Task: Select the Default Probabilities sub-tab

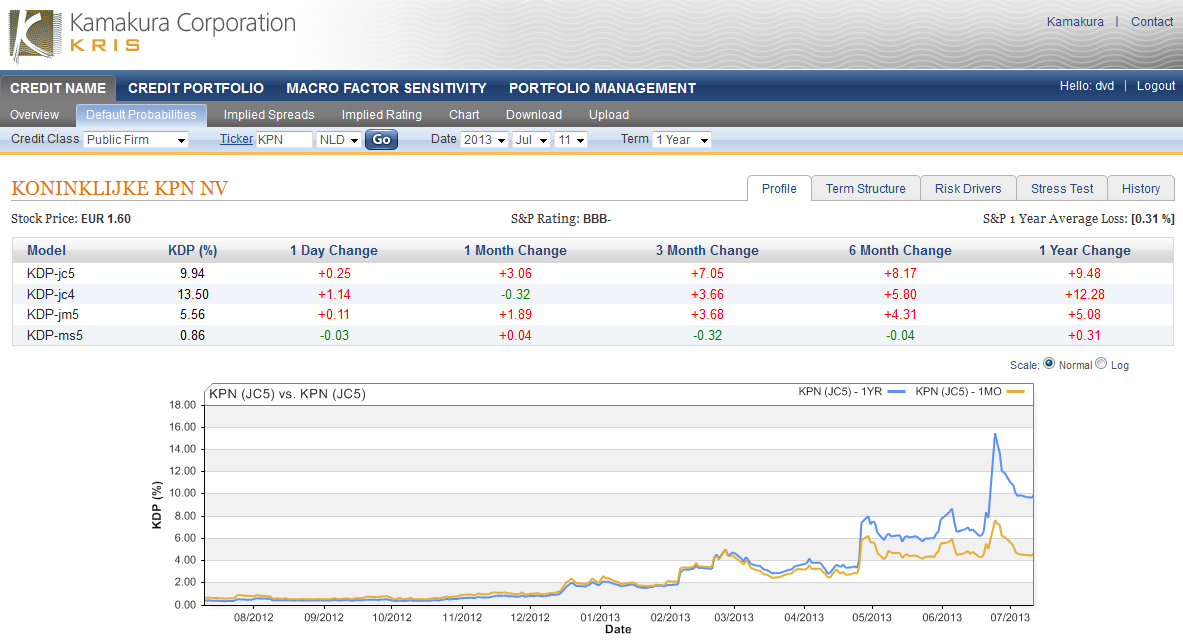Action: click(141, 115)
